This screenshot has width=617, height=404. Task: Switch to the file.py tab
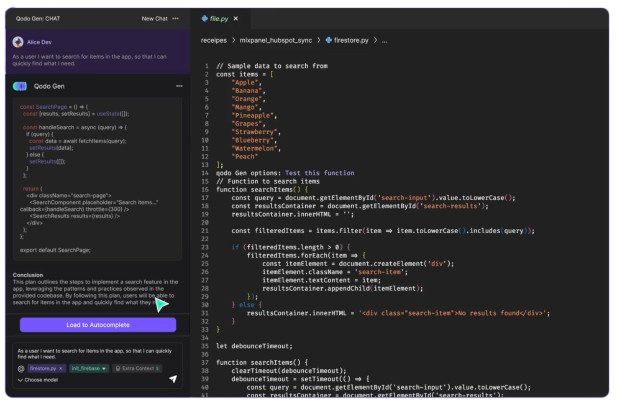tap(220, 18)
